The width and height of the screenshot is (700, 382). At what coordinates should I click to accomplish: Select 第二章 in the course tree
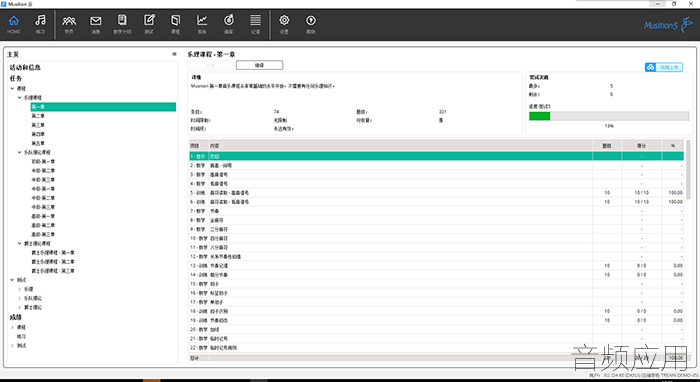click(x=38, y=116)
